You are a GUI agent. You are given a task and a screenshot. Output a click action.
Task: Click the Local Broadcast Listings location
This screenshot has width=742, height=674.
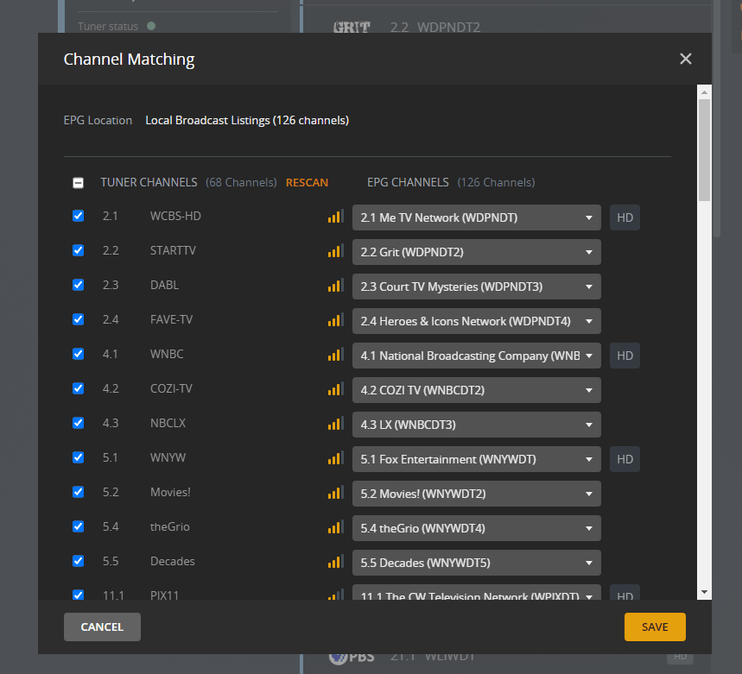[x=247, y=121]
